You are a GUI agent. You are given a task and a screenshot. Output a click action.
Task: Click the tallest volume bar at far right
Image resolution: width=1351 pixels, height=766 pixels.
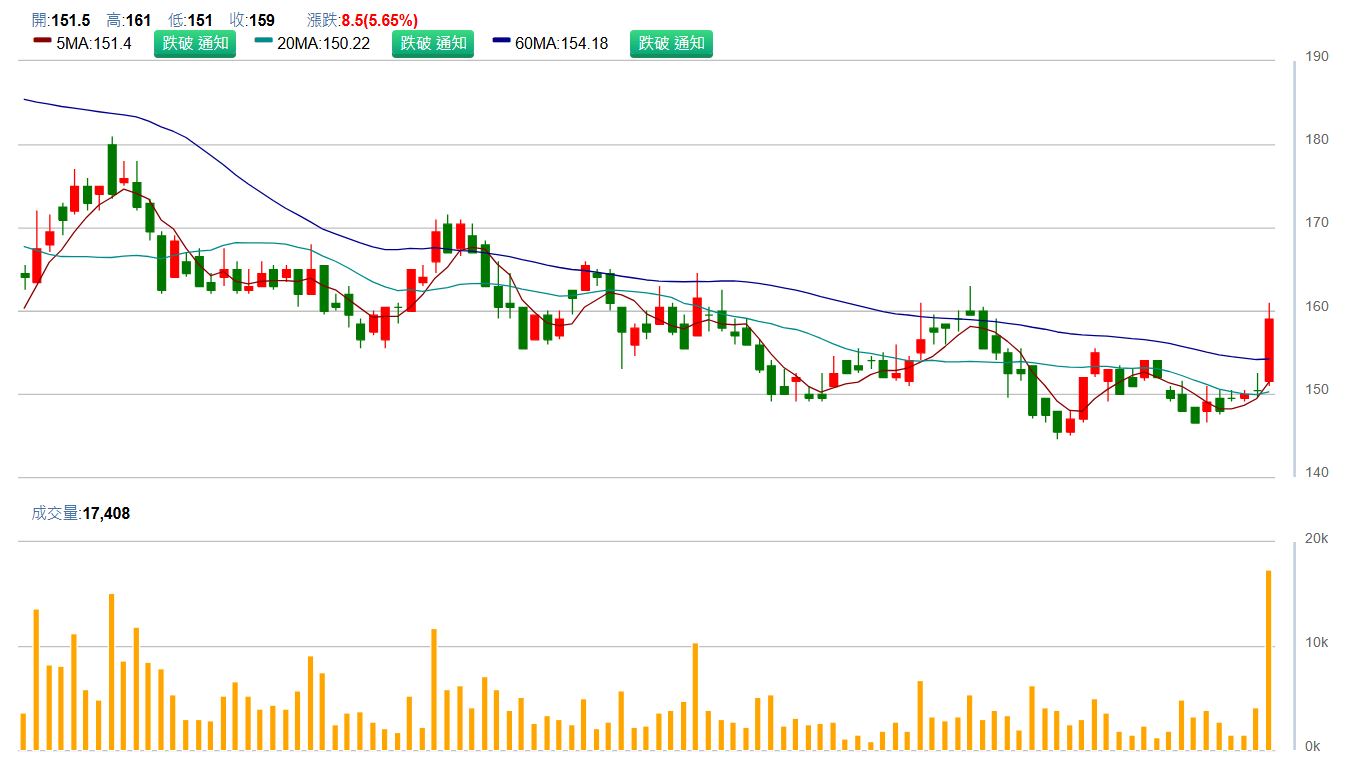click(1269, 660)
